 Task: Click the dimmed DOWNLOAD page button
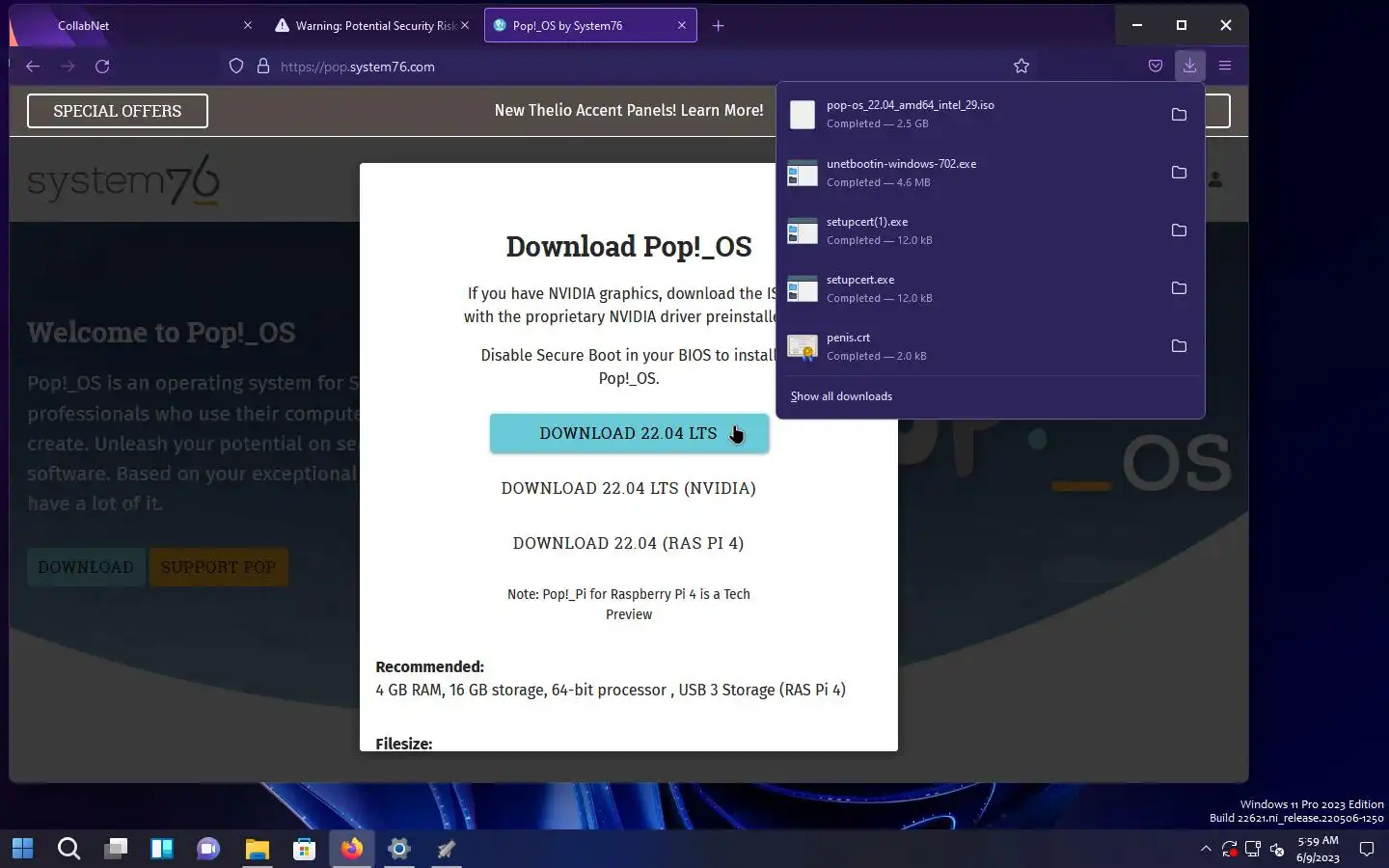pyautogui.click(x=86, y=567)
